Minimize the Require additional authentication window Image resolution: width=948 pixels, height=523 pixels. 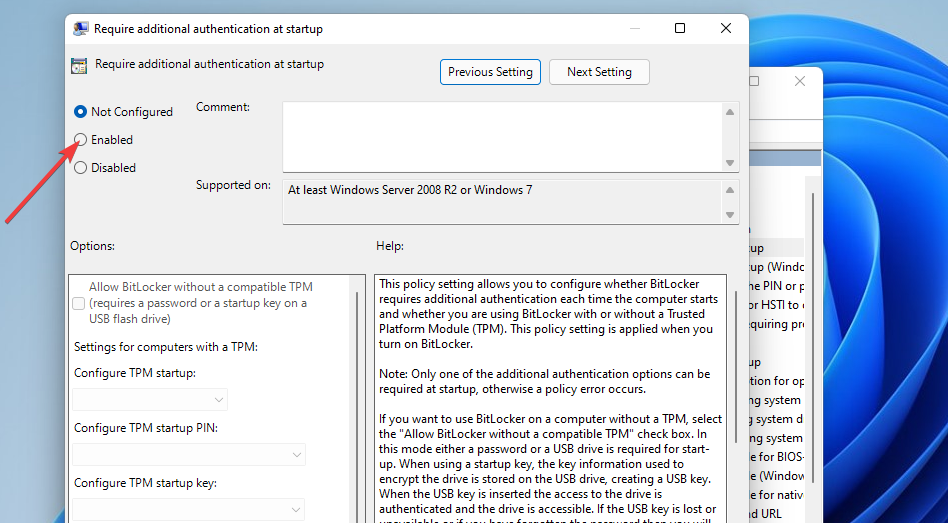point(635,28)
